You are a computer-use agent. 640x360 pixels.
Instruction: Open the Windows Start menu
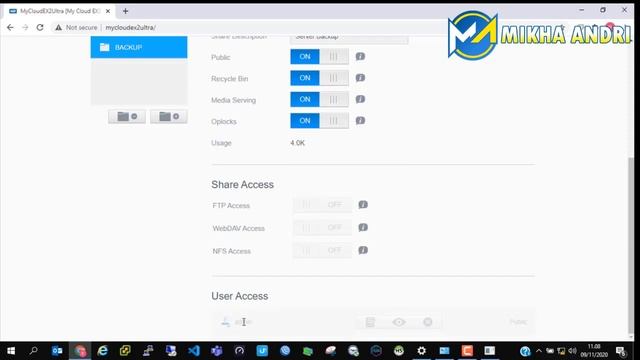click(11, 351)
